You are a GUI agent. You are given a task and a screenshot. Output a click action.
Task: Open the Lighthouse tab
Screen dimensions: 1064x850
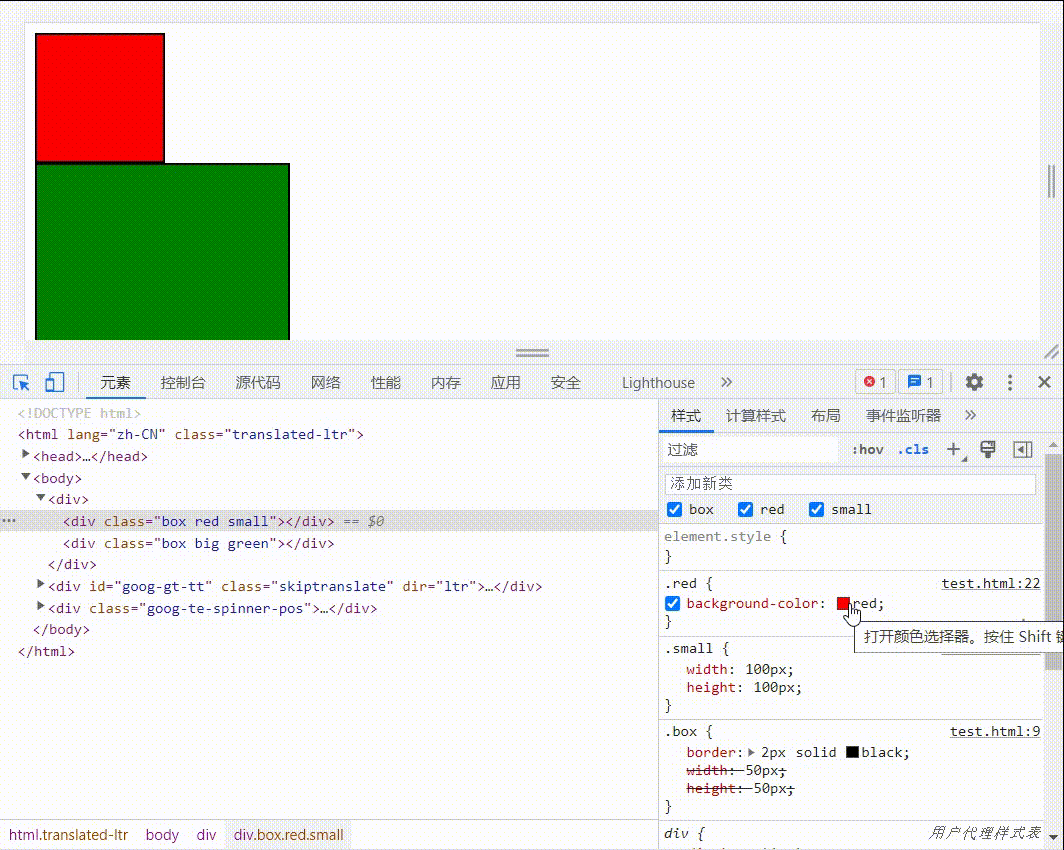tap(658, 383)
